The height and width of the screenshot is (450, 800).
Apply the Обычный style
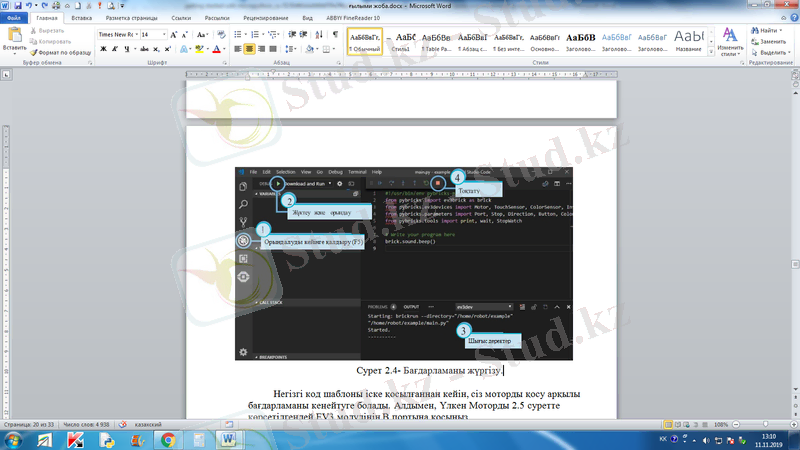pos(365,41)
